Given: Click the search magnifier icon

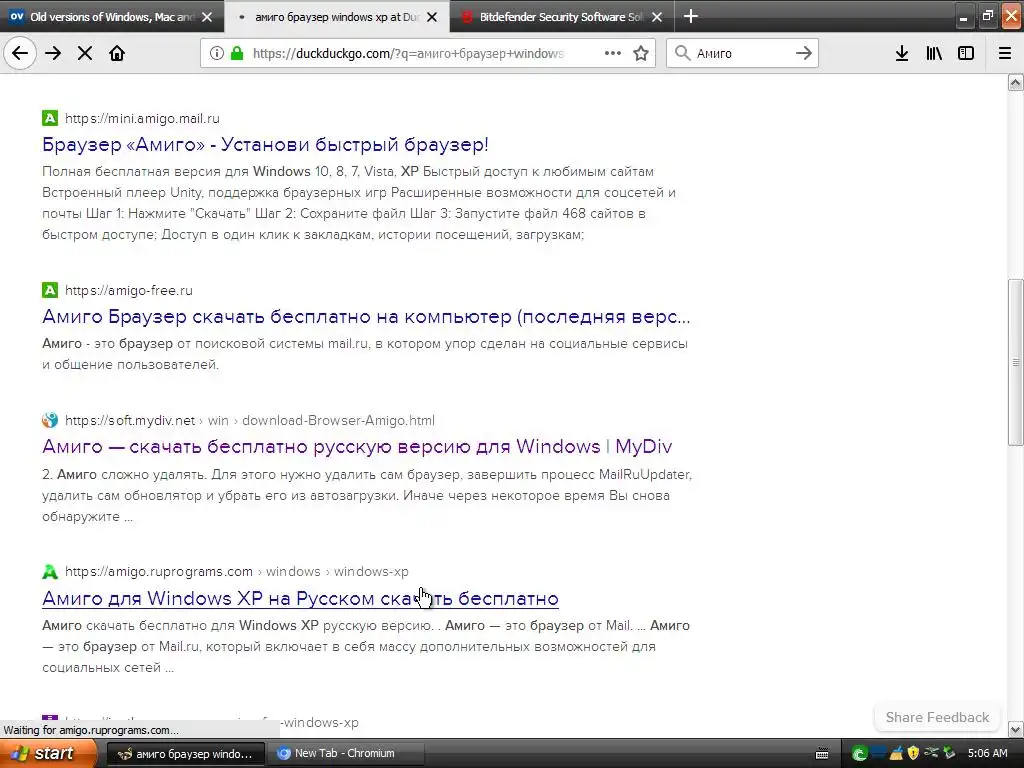Looking at the screenshot, I should 682,54.
